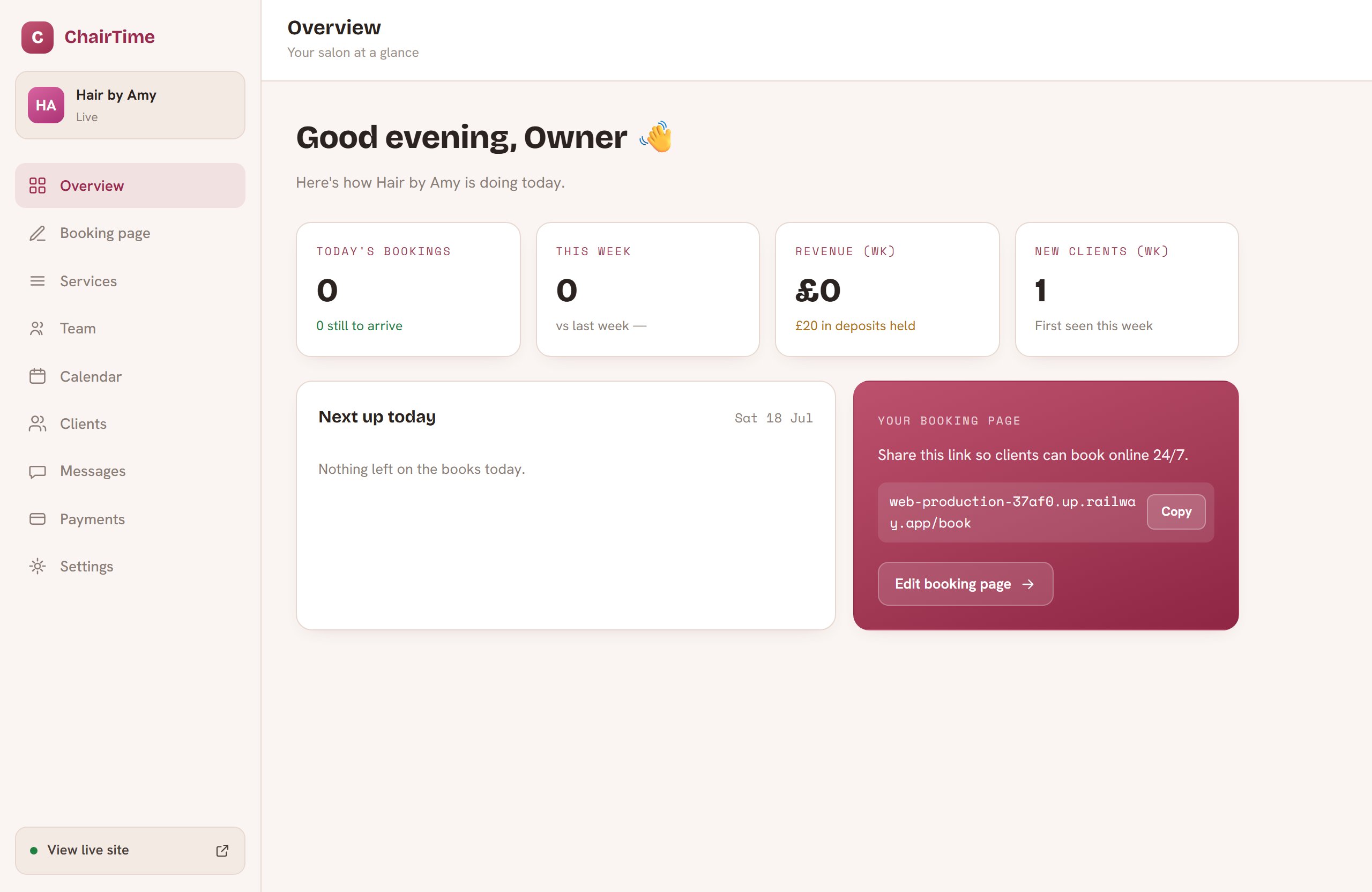Open the Revenue (WK) card

tap(887, 289)
